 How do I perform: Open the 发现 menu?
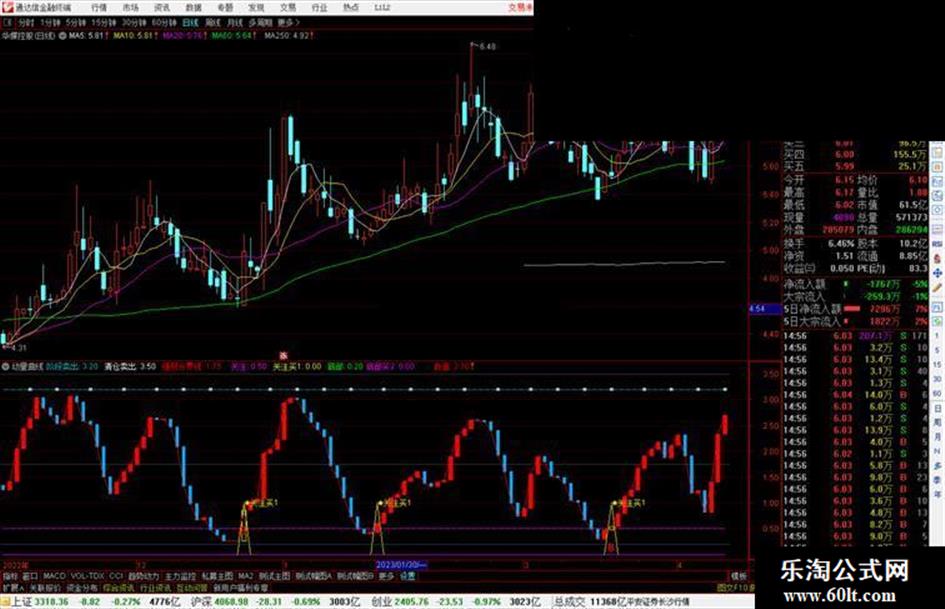pyautogui.click(x=256, y=8)
